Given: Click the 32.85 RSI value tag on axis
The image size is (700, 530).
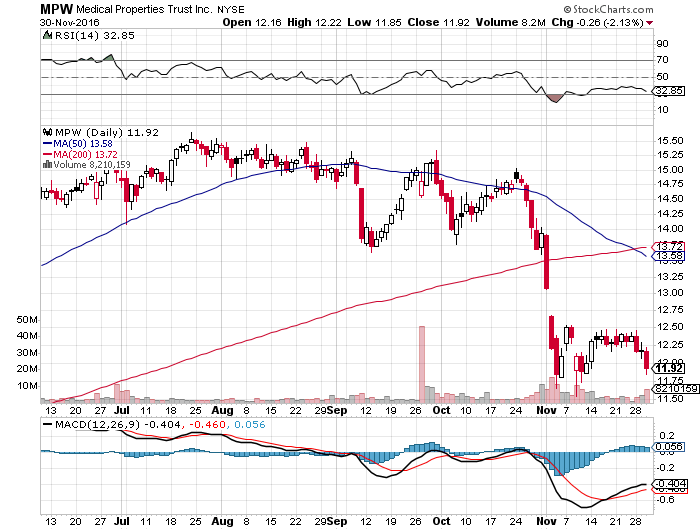Looking at the screenshot, I should pyautogui.click(x=669, y=91).
